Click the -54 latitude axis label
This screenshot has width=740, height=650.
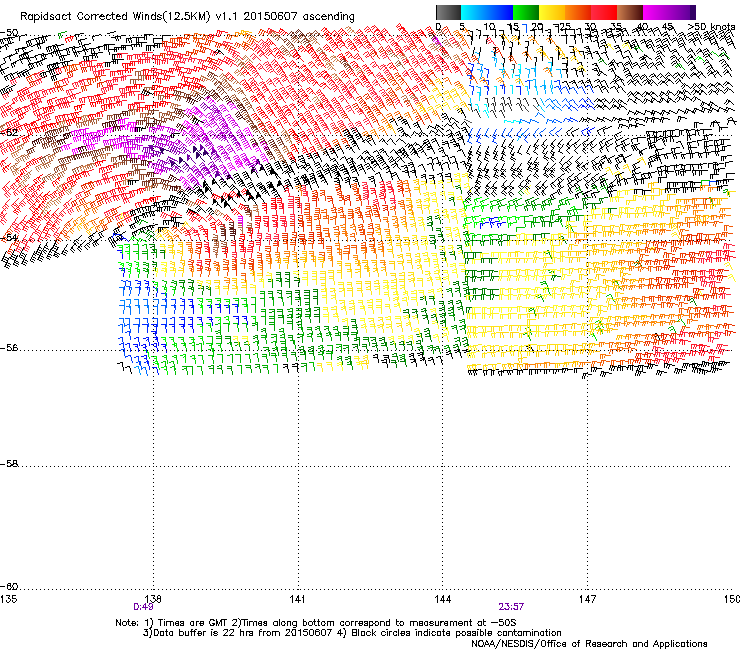(x=9, y=237)
